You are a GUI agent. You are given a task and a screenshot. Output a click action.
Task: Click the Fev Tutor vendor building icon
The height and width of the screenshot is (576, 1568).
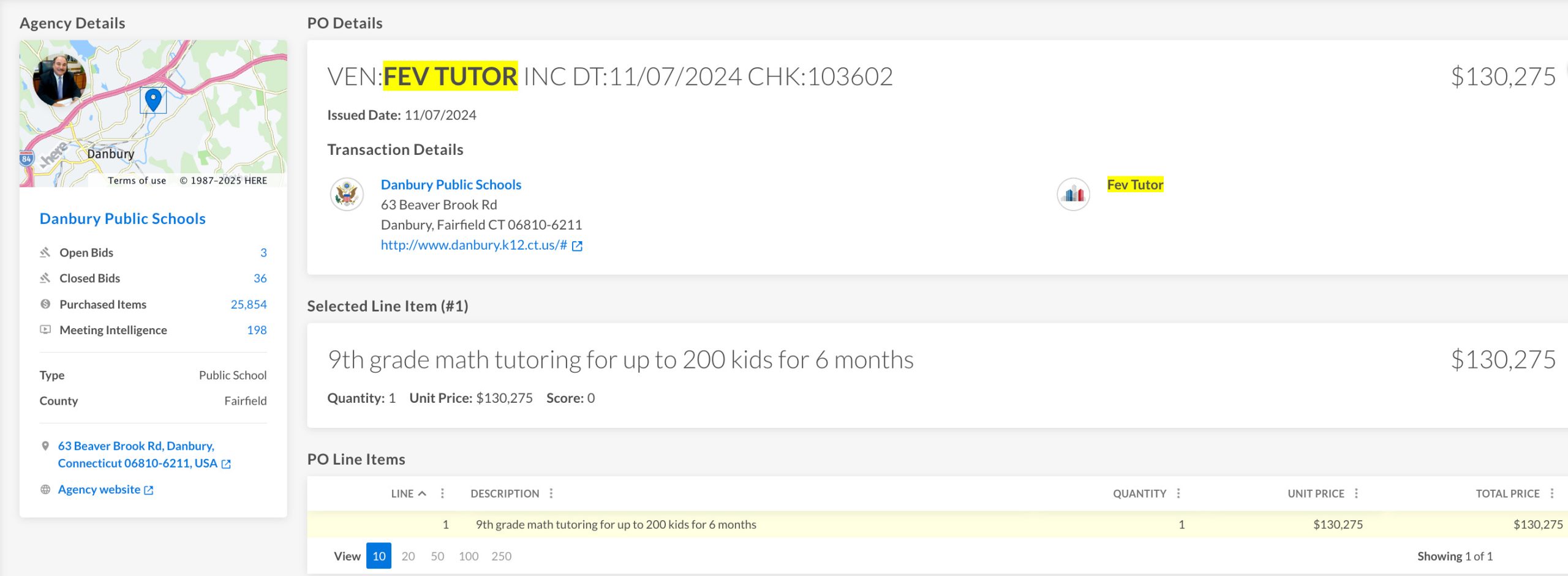pos(1073,195)
